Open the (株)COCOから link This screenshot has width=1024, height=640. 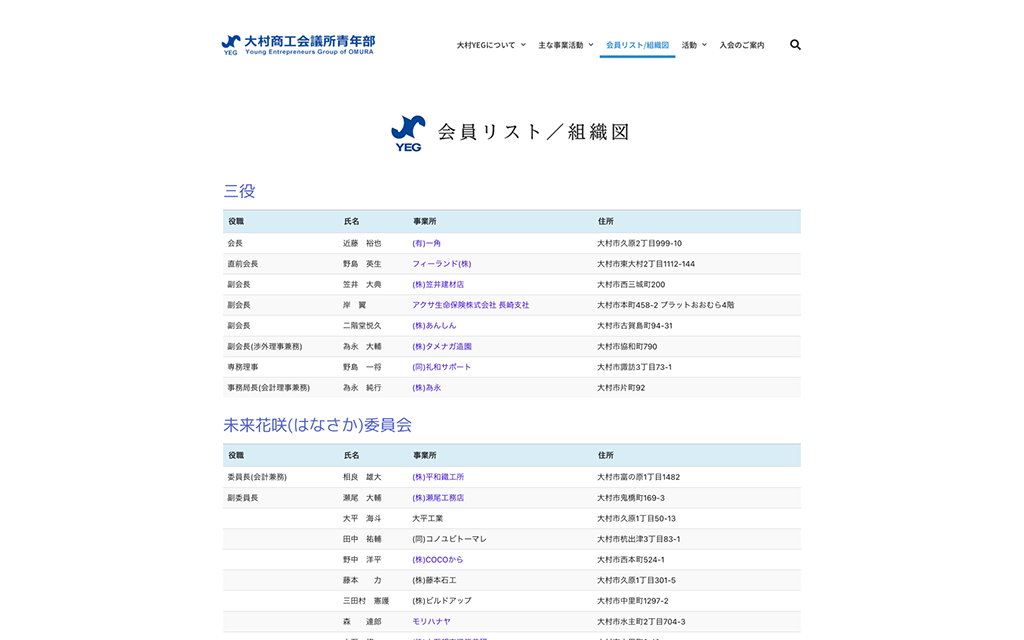438,560
